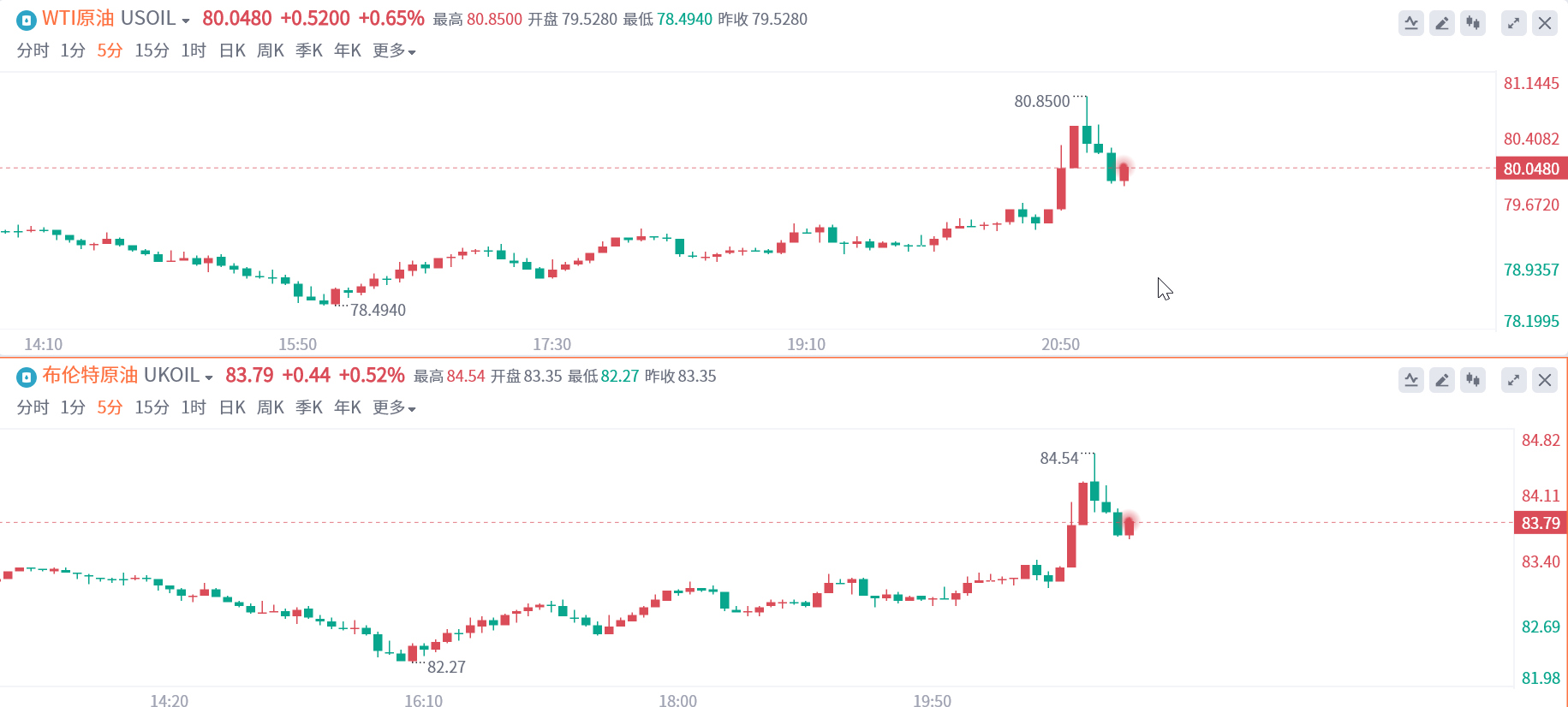The image size is (1568, 707).
Task: Open 布伦特原油 UKOIL symbol dropdown
Action: (209, 377)
